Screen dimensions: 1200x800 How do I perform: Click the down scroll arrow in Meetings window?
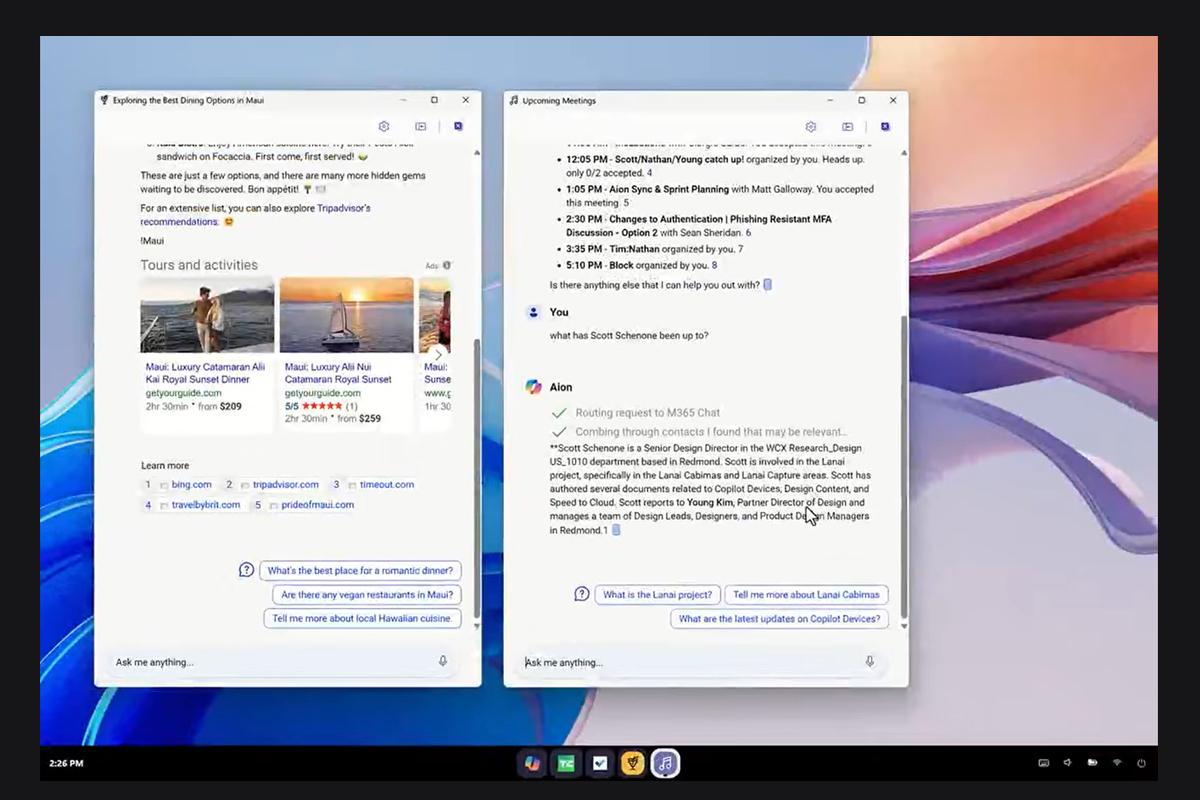coord(905,626)
